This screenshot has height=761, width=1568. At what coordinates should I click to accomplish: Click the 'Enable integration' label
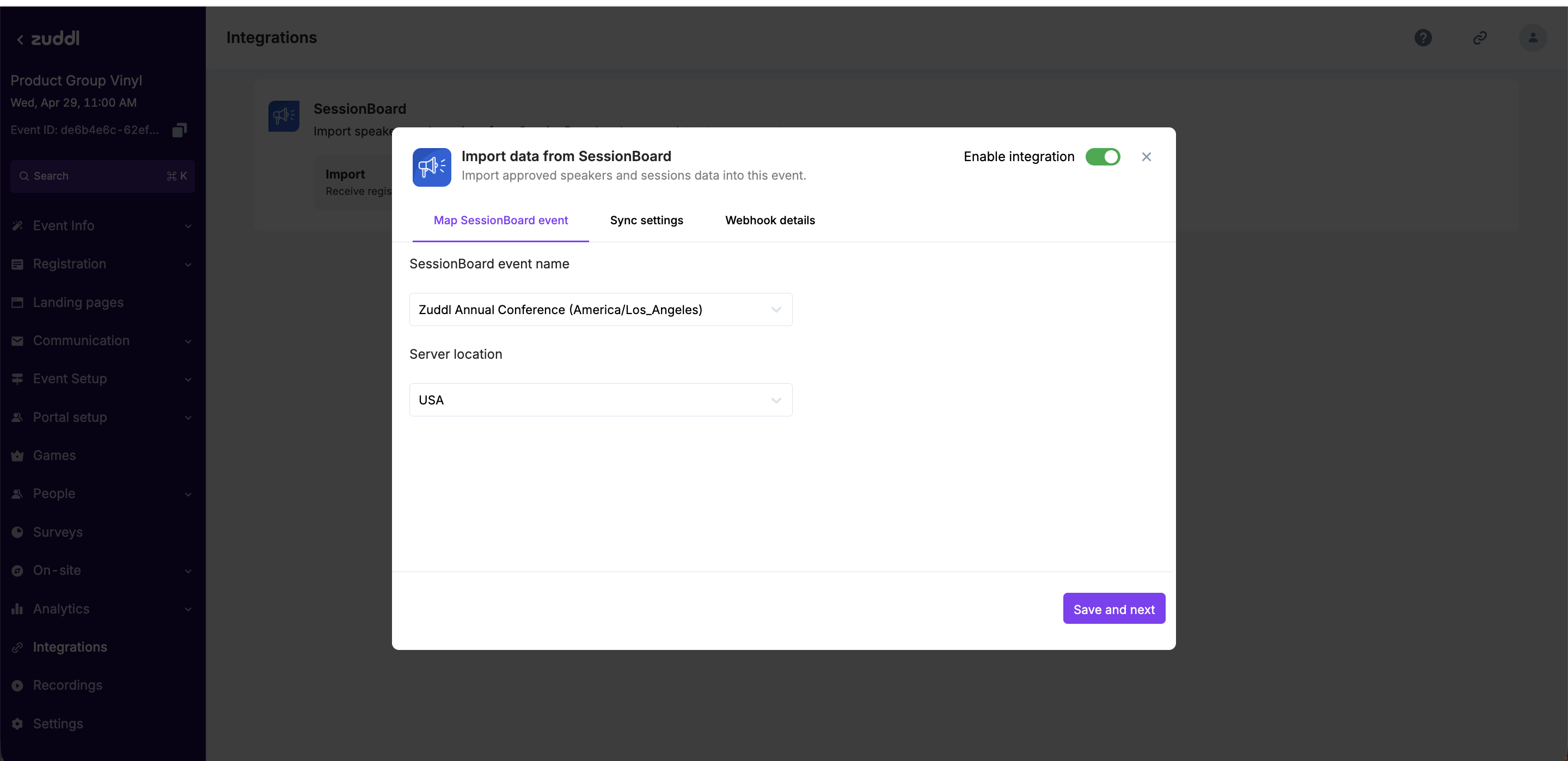(1019, 157)
